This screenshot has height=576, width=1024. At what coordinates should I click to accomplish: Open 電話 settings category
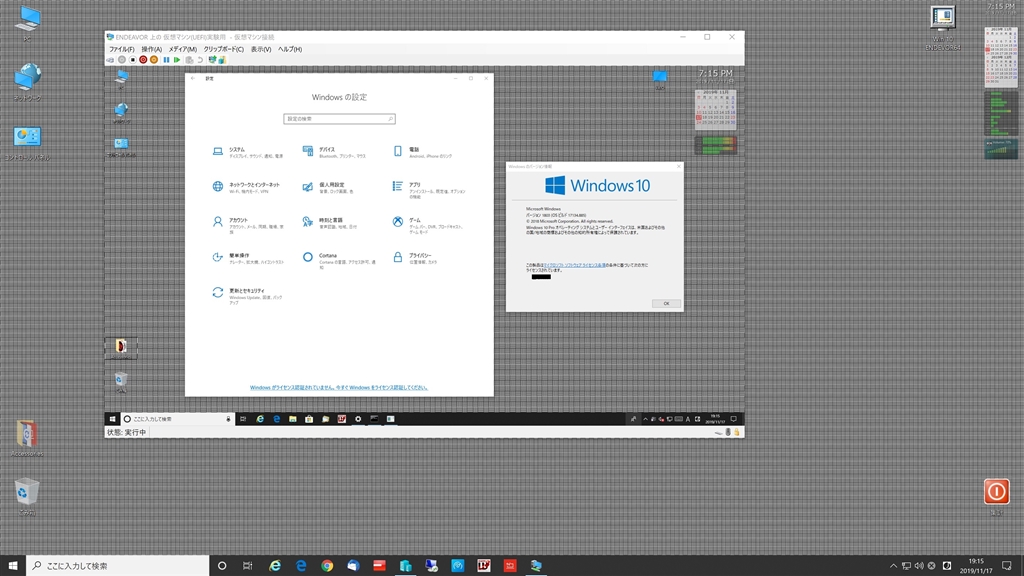click(x=423, y=152)
